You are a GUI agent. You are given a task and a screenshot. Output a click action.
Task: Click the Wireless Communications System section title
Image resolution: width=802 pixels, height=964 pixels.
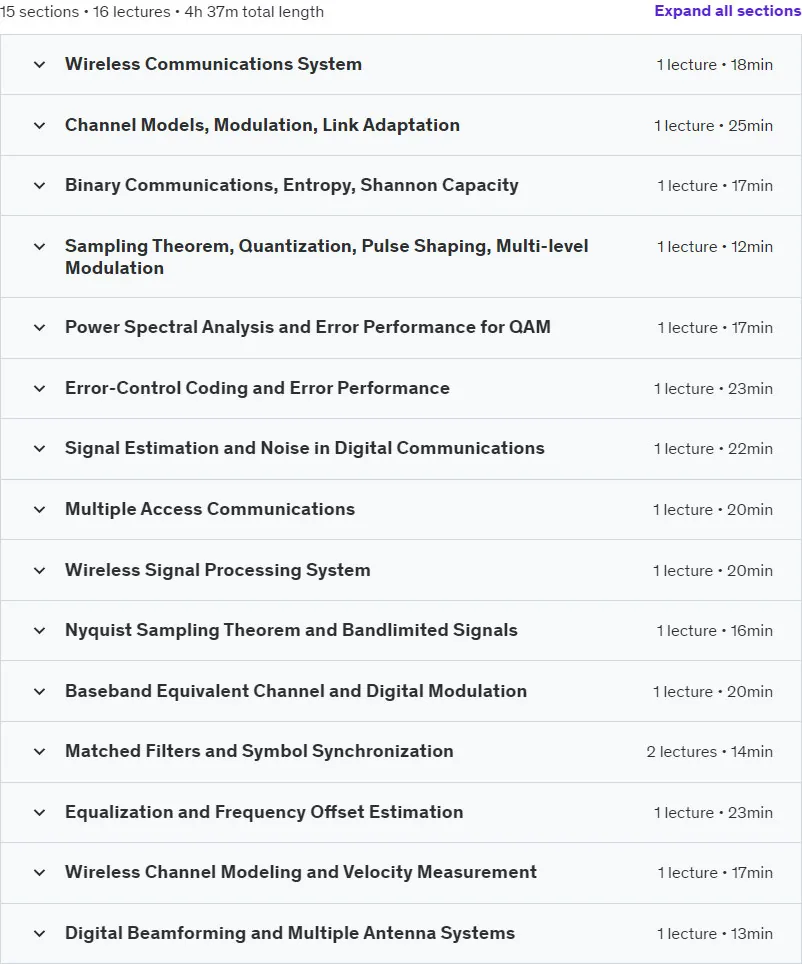point(213,65)
